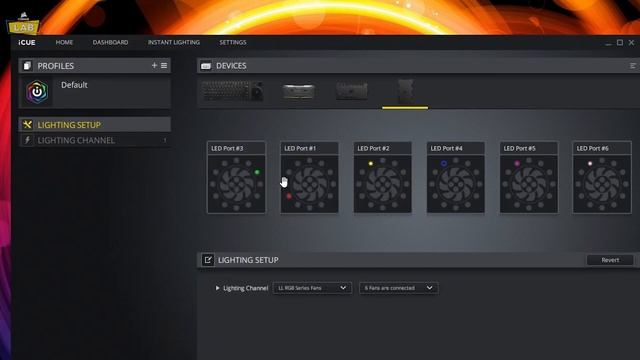Select the keyboard device thumbnail
640x360 pixels.
coord(232,91)
